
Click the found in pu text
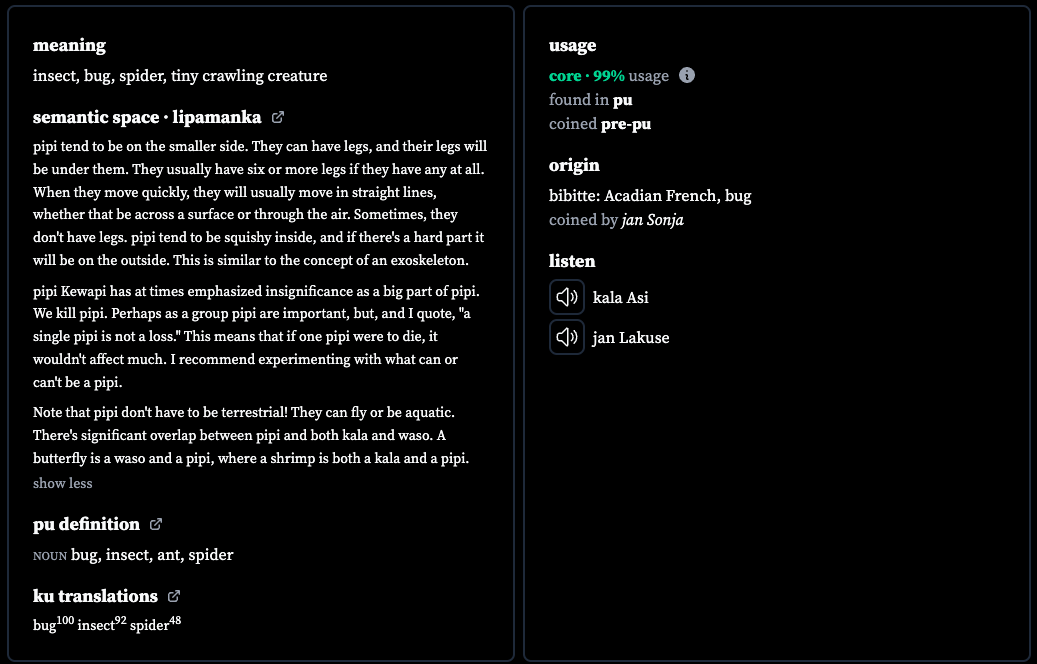591,100
